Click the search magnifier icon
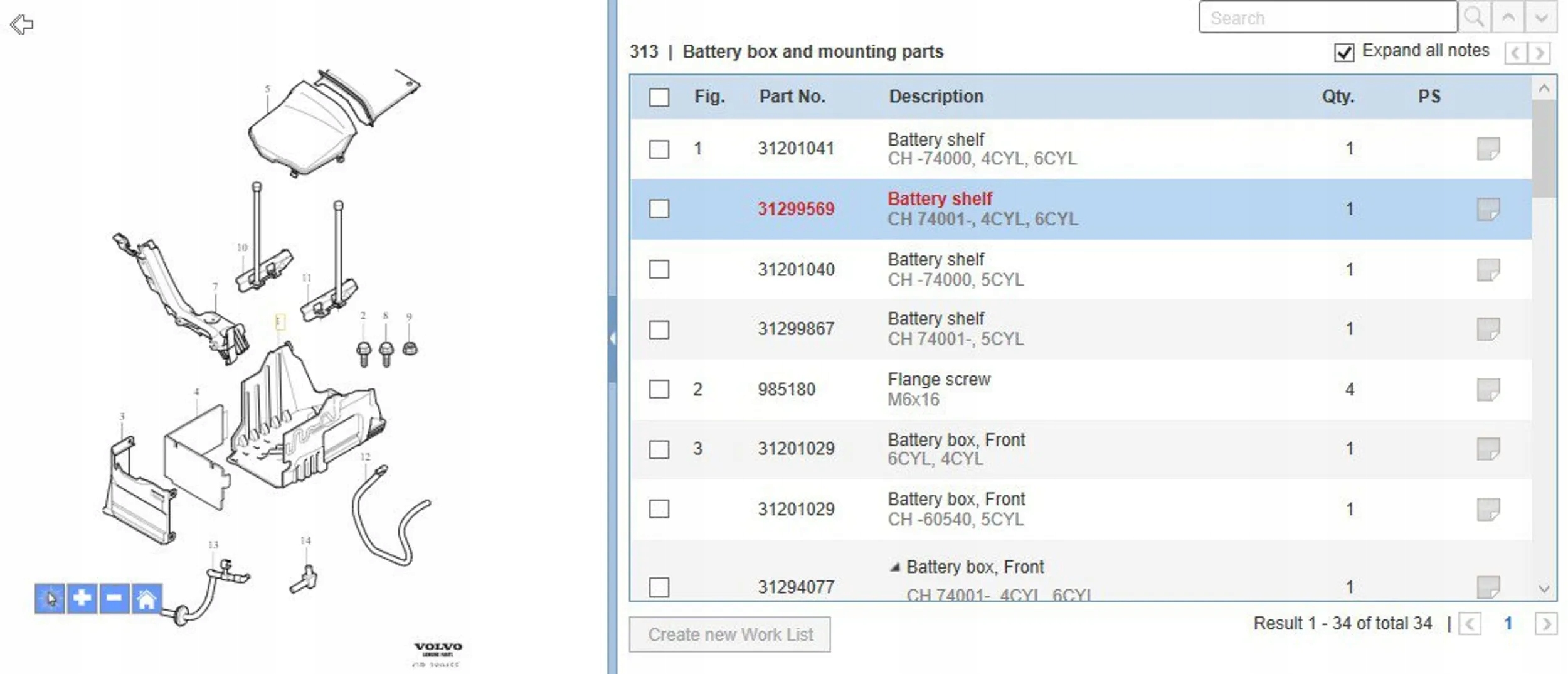The image size is (1568, 674). 1473,18
